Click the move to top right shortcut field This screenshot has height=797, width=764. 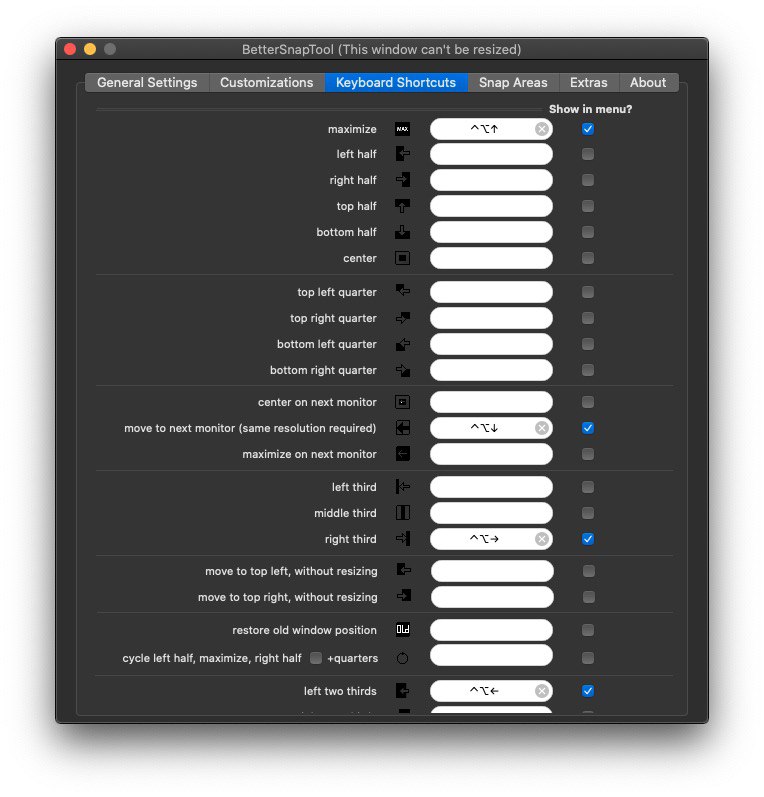click(x=492, y=597)
